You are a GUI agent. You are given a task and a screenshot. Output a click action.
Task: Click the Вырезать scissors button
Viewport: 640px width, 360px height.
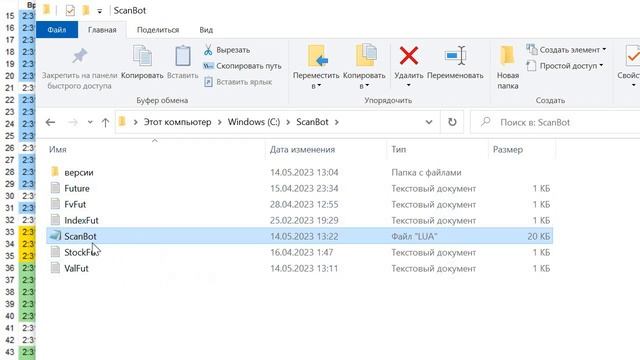(x=227, y=50)
